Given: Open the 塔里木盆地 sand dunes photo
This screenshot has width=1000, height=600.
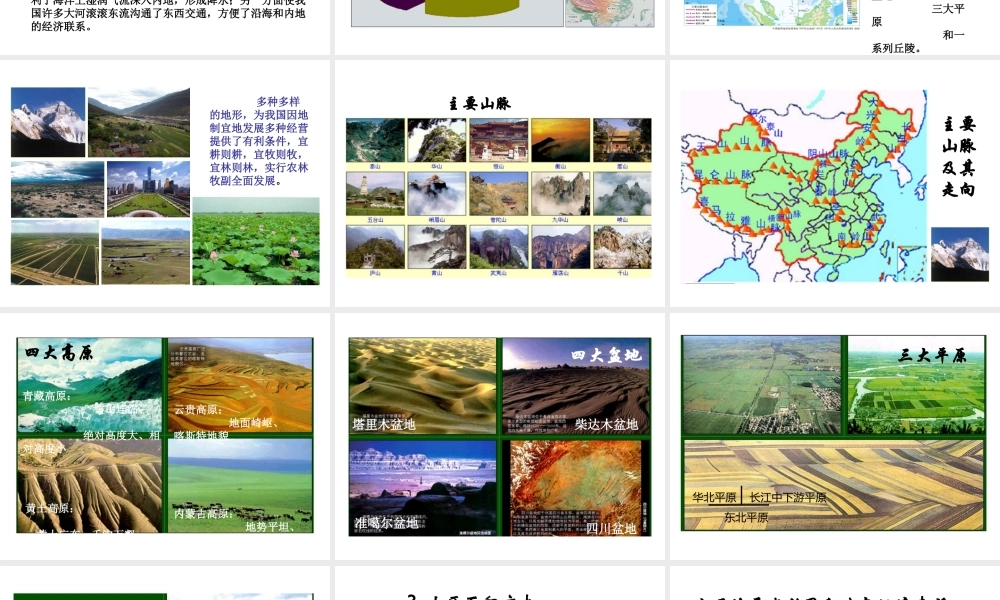Looking at the screenshot, I should [x=422, y=386].
